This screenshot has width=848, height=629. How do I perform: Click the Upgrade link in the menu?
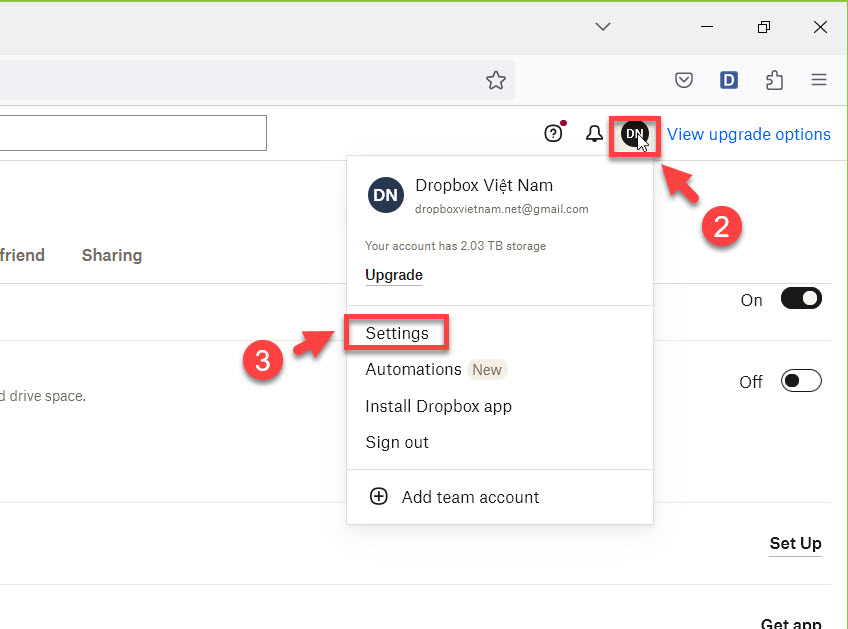pos(394,275)
